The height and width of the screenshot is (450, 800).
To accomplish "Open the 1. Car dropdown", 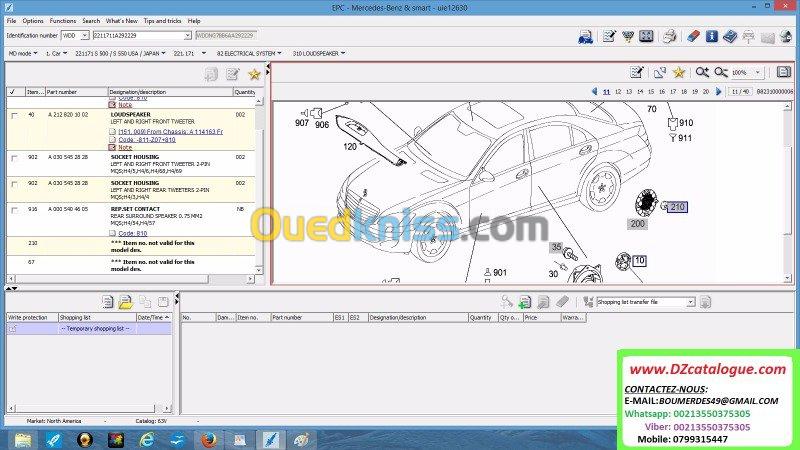I will pos(56,53).
